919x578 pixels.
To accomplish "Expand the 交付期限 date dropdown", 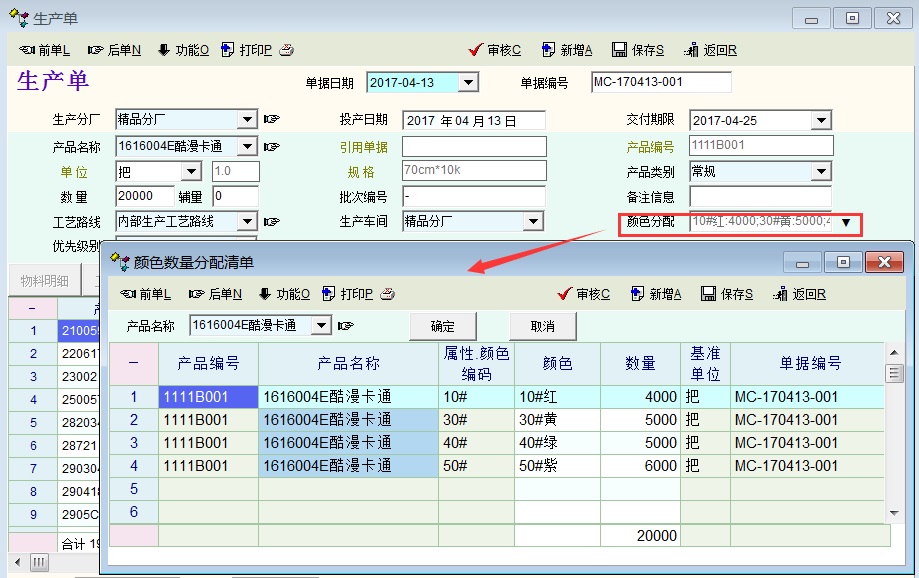I will [822, 120].
